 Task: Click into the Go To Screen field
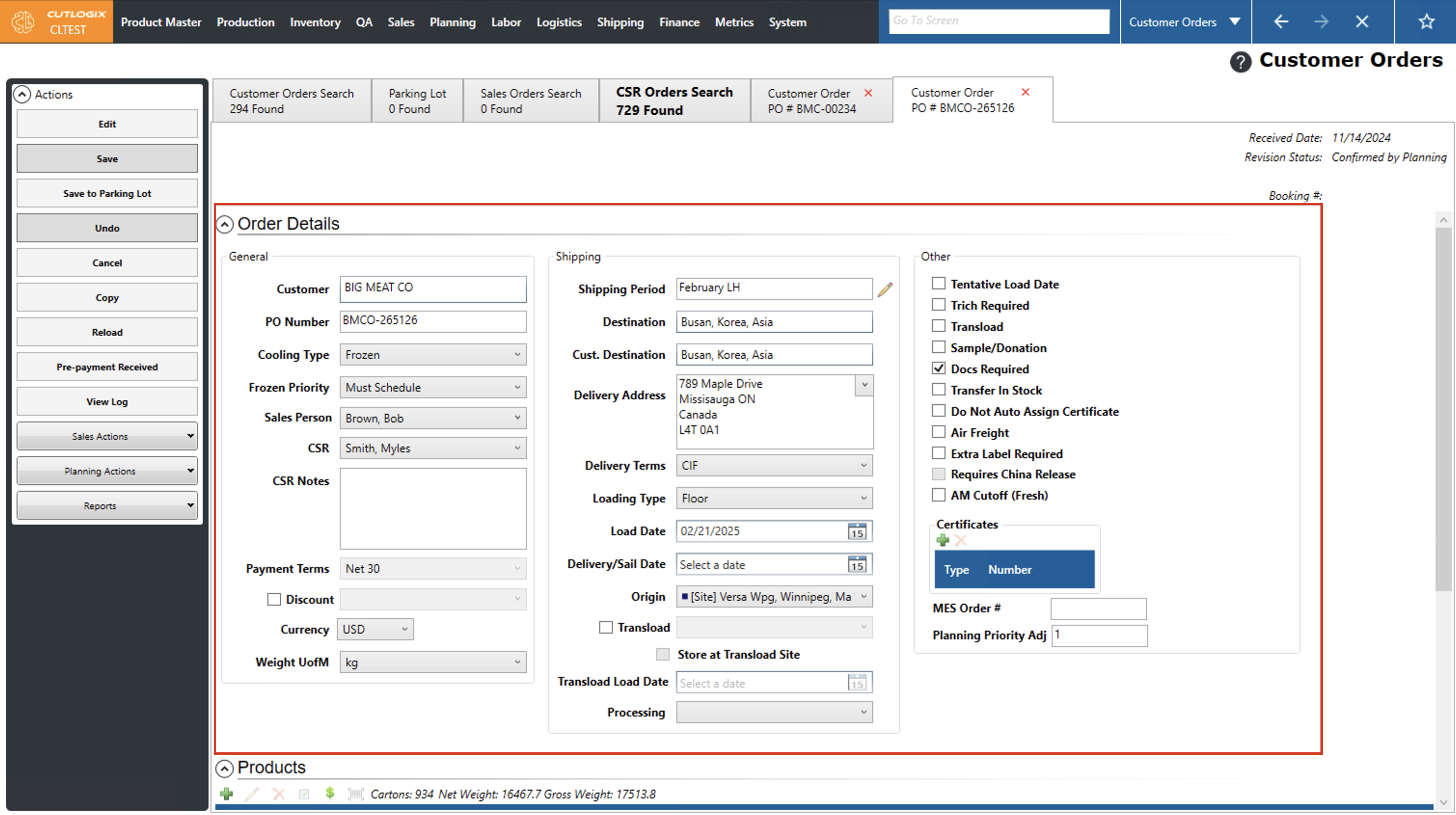pos(998,21)
